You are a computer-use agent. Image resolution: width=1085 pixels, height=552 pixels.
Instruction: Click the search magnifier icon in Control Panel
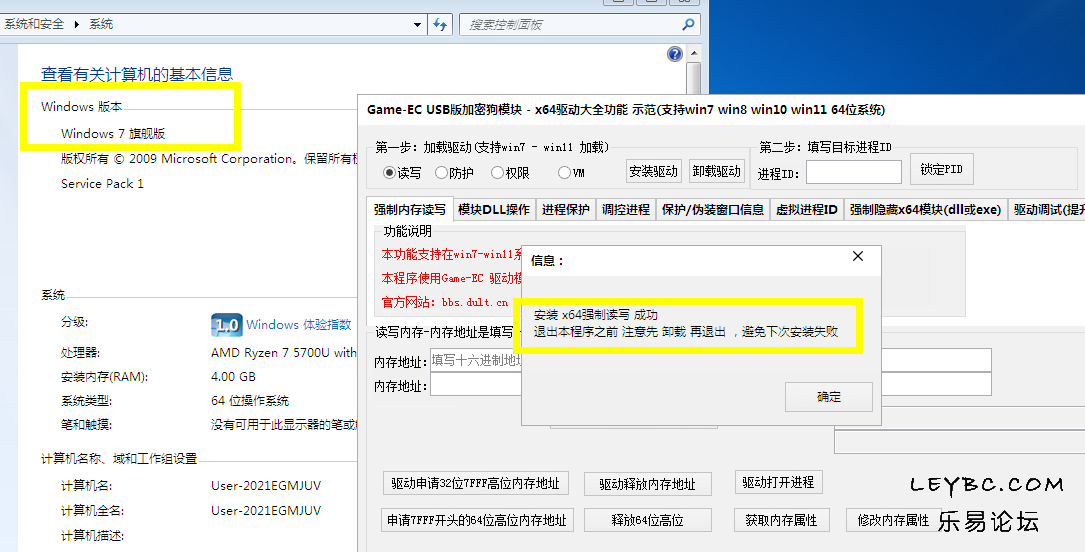[x=688, y=25]
